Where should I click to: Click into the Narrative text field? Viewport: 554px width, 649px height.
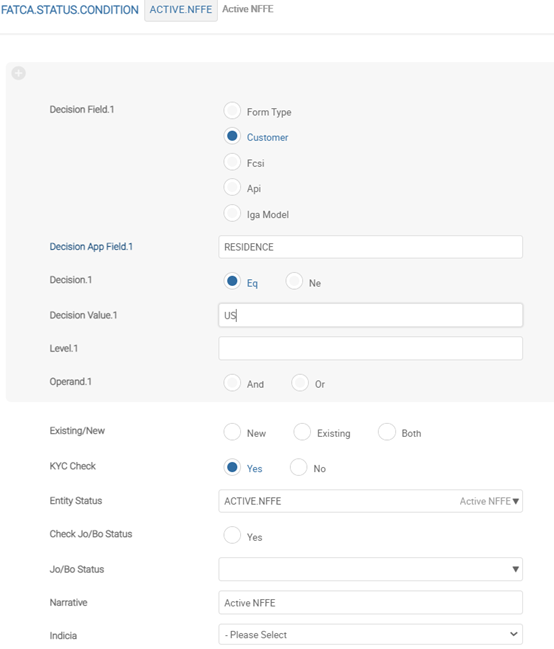click(x=371, y=603)
